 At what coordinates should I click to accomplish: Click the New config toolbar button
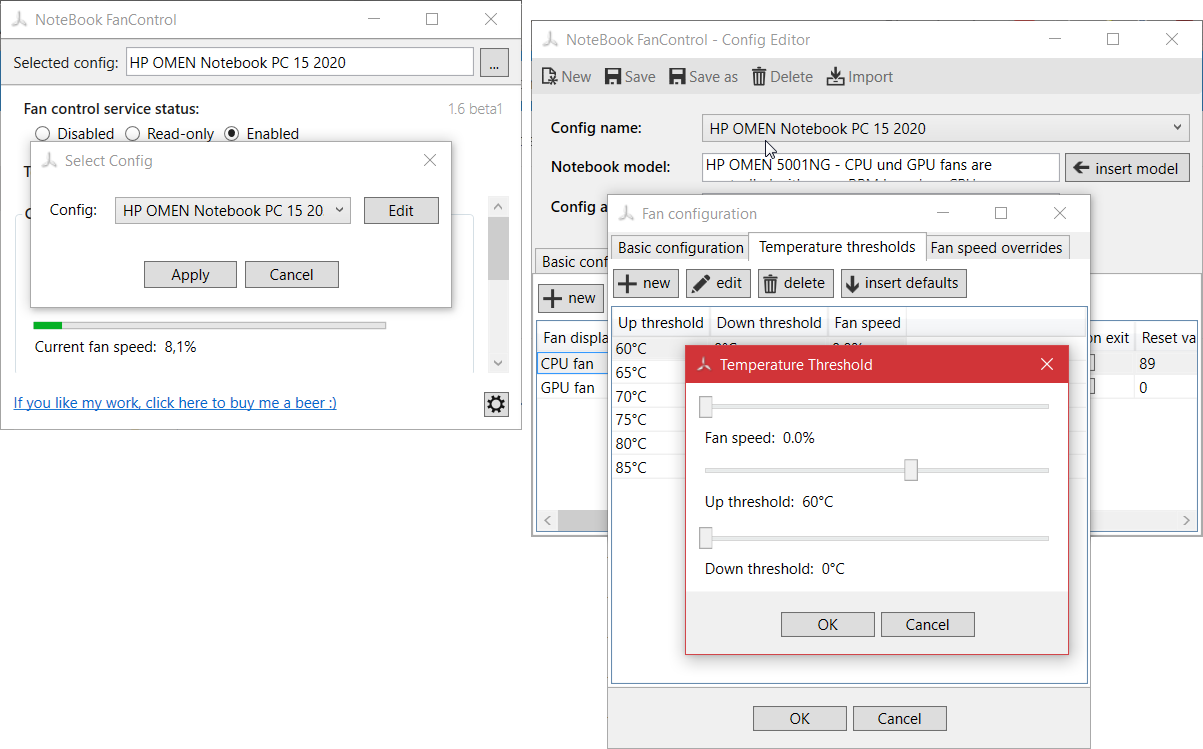(x=566, y=77)
